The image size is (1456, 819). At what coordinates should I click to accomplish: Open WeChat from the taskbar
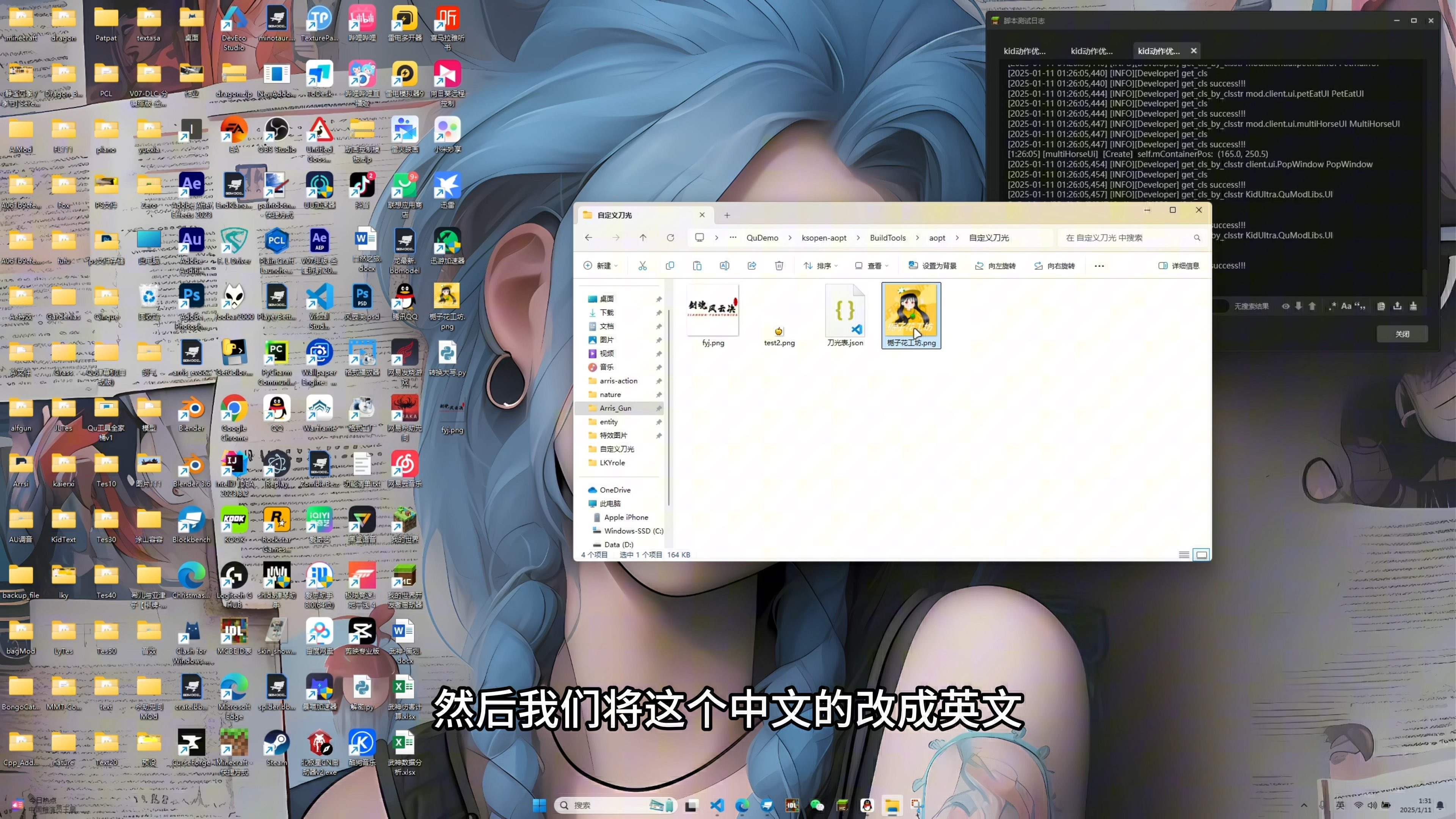(817, 805)
